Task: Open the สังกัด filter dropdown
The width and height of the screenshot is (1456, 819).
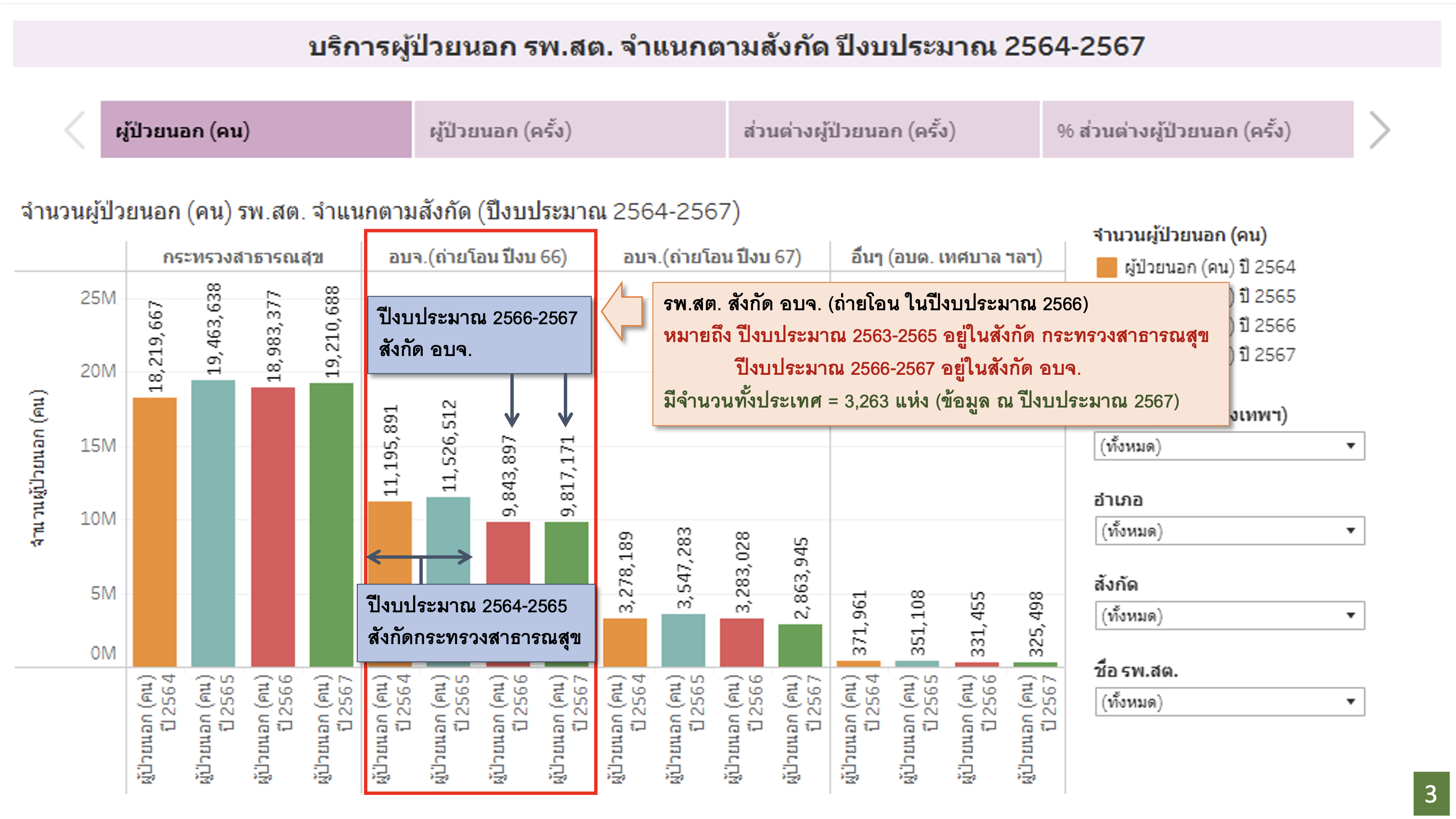Action: tap(1229, 615)
